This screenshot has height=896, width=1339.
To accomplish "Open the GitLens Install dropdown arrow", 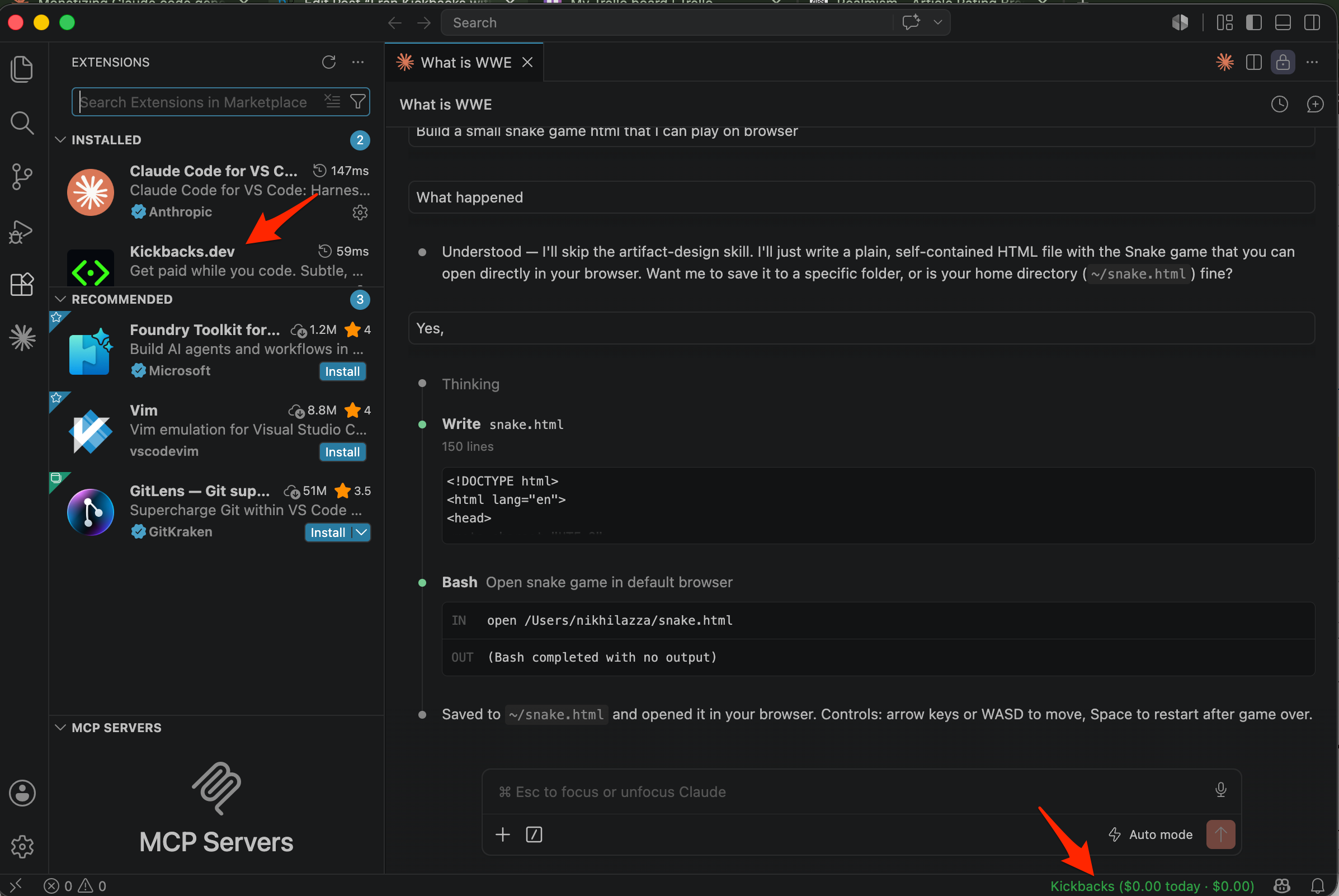I will [362, 532].
